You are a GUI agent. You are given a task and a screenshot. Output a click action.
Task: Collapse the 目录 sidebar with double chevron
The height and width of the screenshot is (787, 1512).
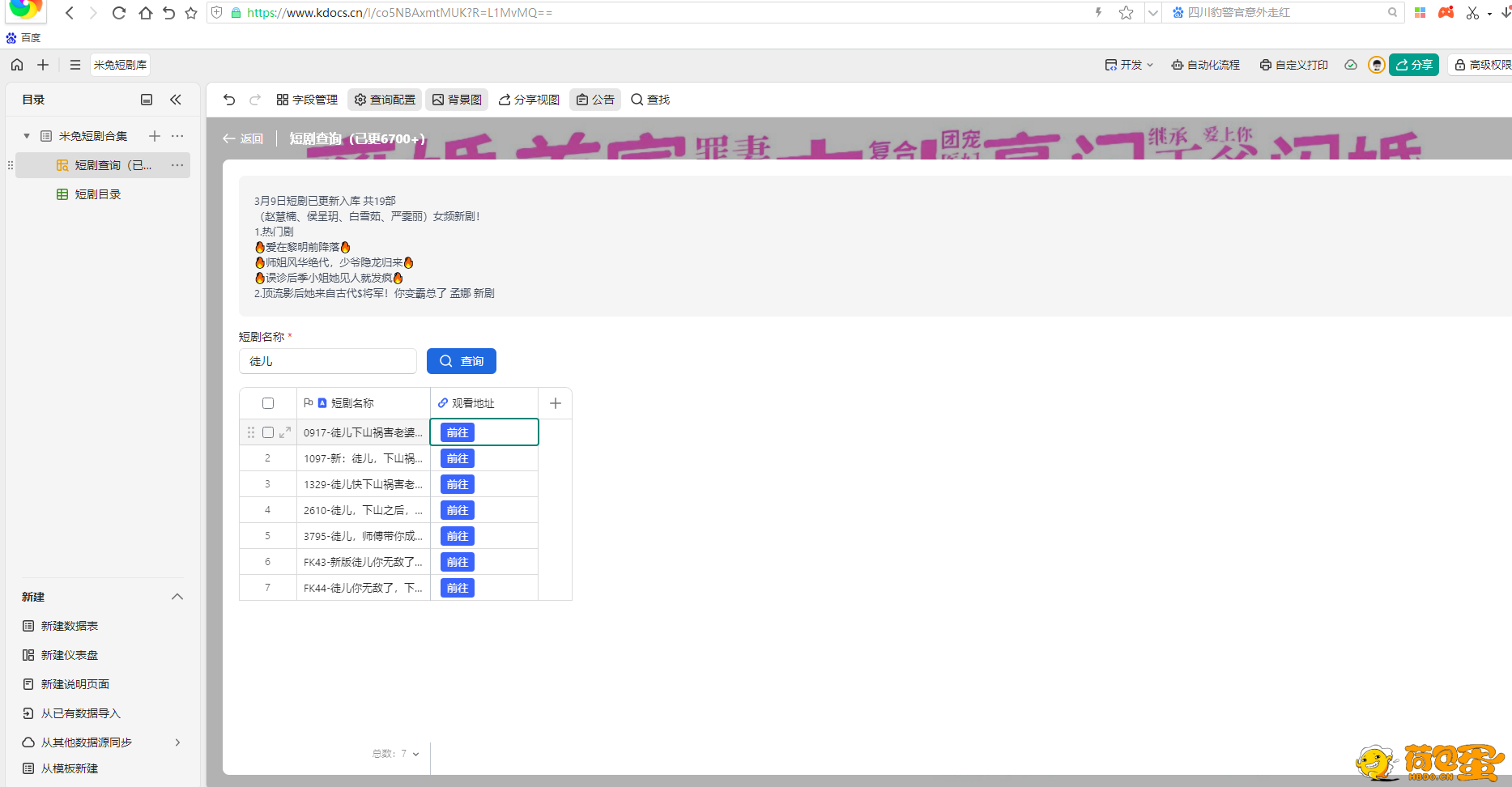(x=176, y=100)
